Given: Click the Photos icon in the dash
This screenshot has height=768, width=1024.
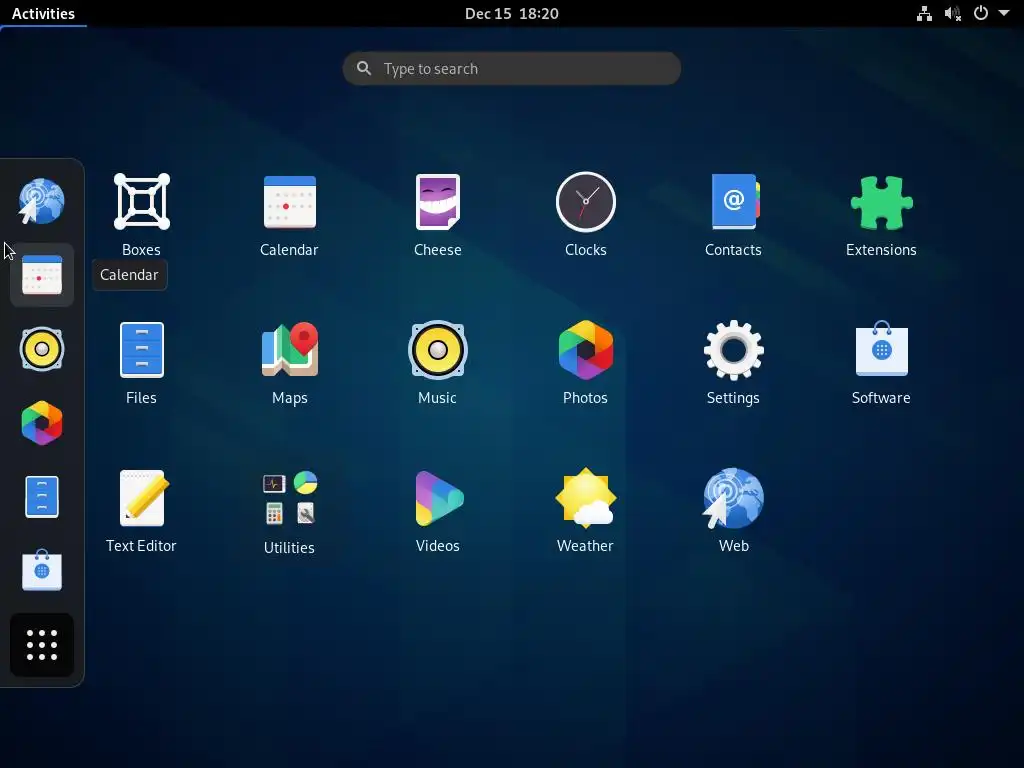Looking at the screenshot, I should [42, 423].
